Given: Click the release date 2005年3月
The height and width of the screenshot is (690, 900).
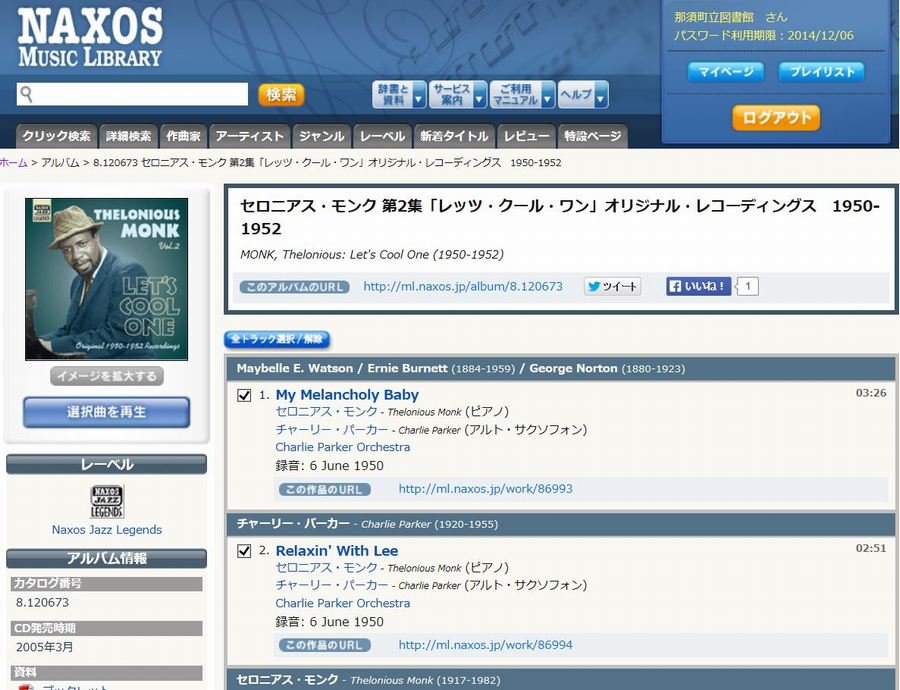Looking at the screenshot, I should [45, 647].
